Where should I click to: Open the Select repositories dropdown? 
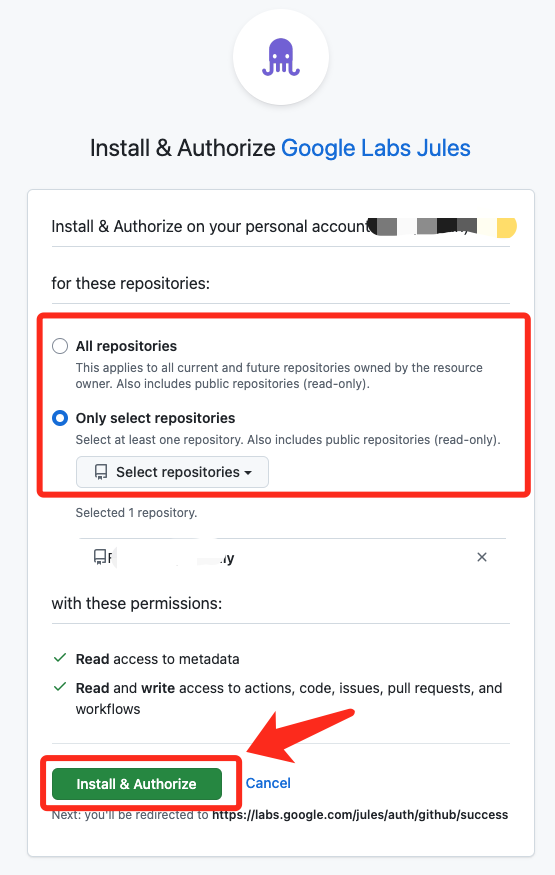pos(172,472)
